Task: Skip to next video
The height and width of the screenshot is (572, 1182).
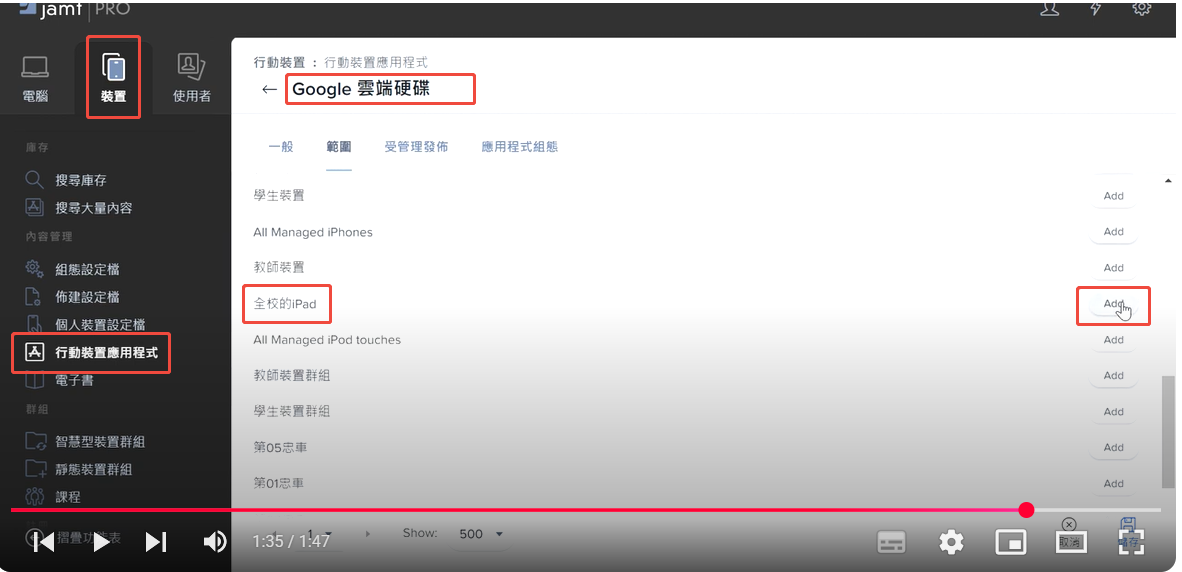Action: point(156,542)
